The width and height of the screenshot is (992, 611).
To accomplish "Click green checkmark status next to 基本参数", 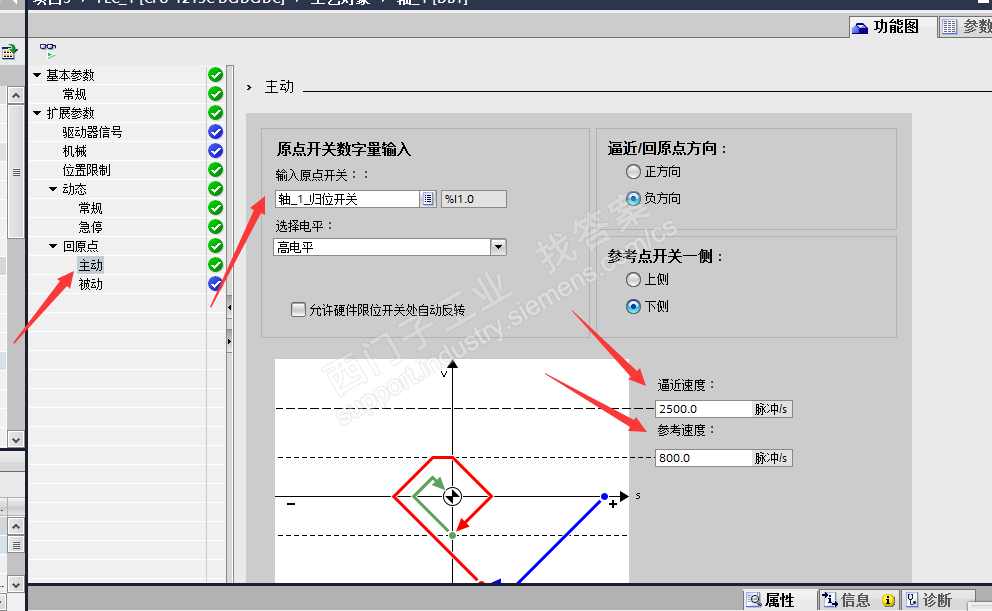I will [216, 75].
